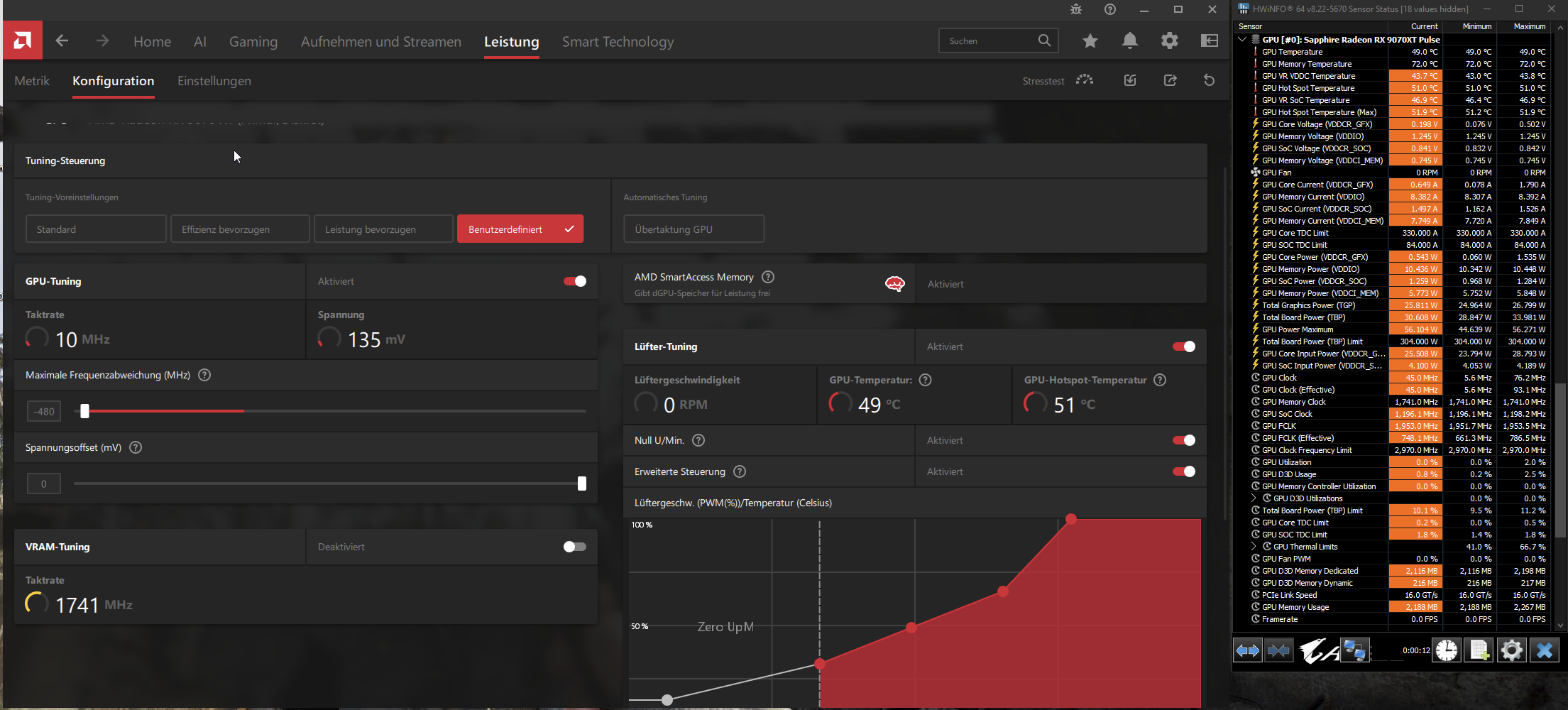This screenshot has height=710, width=1568.
Task: Click the grey fan curve point at bottom
Action: [667, 700]
